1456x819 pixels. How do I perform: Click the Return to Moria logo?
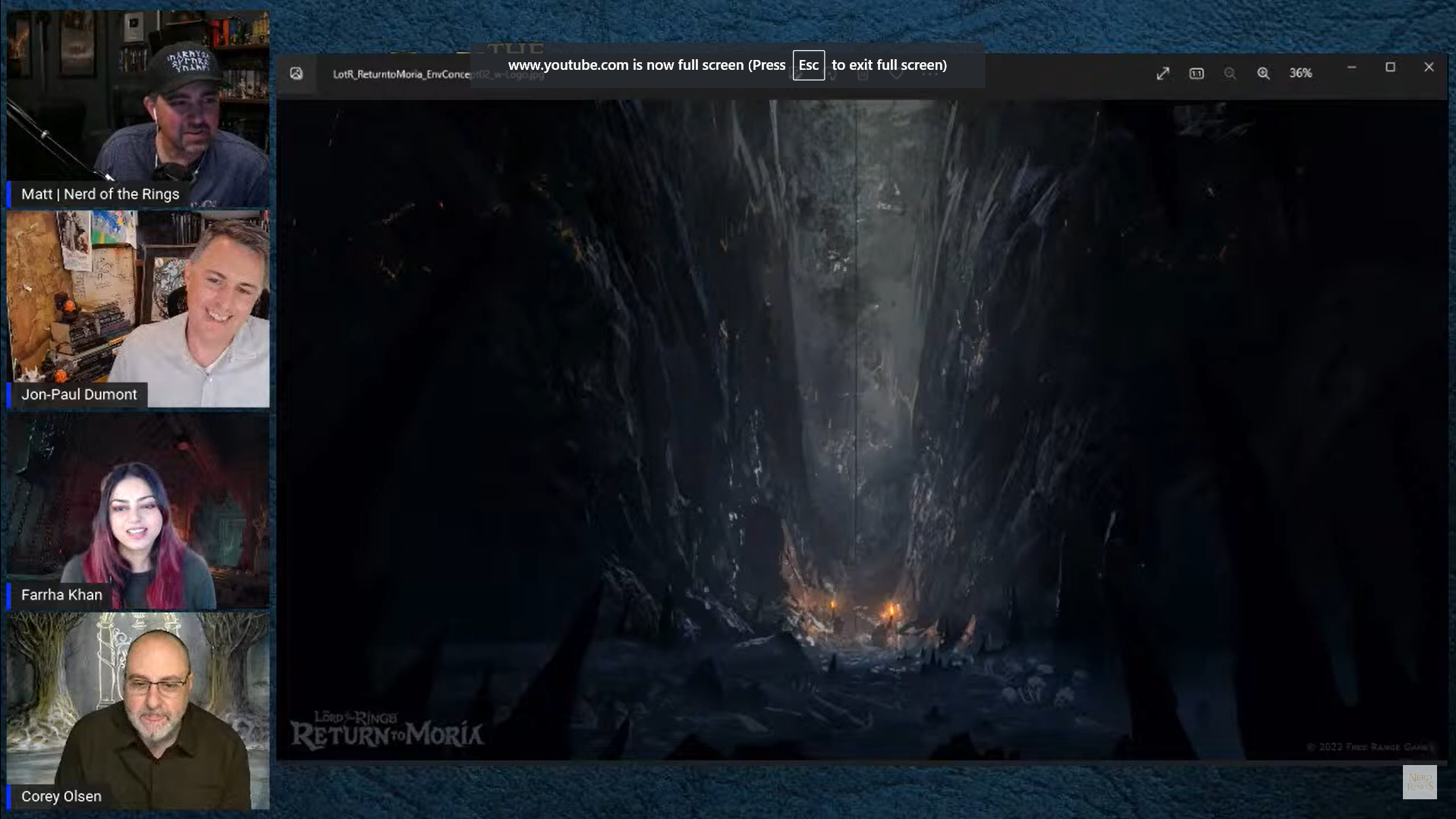point(387,729)
